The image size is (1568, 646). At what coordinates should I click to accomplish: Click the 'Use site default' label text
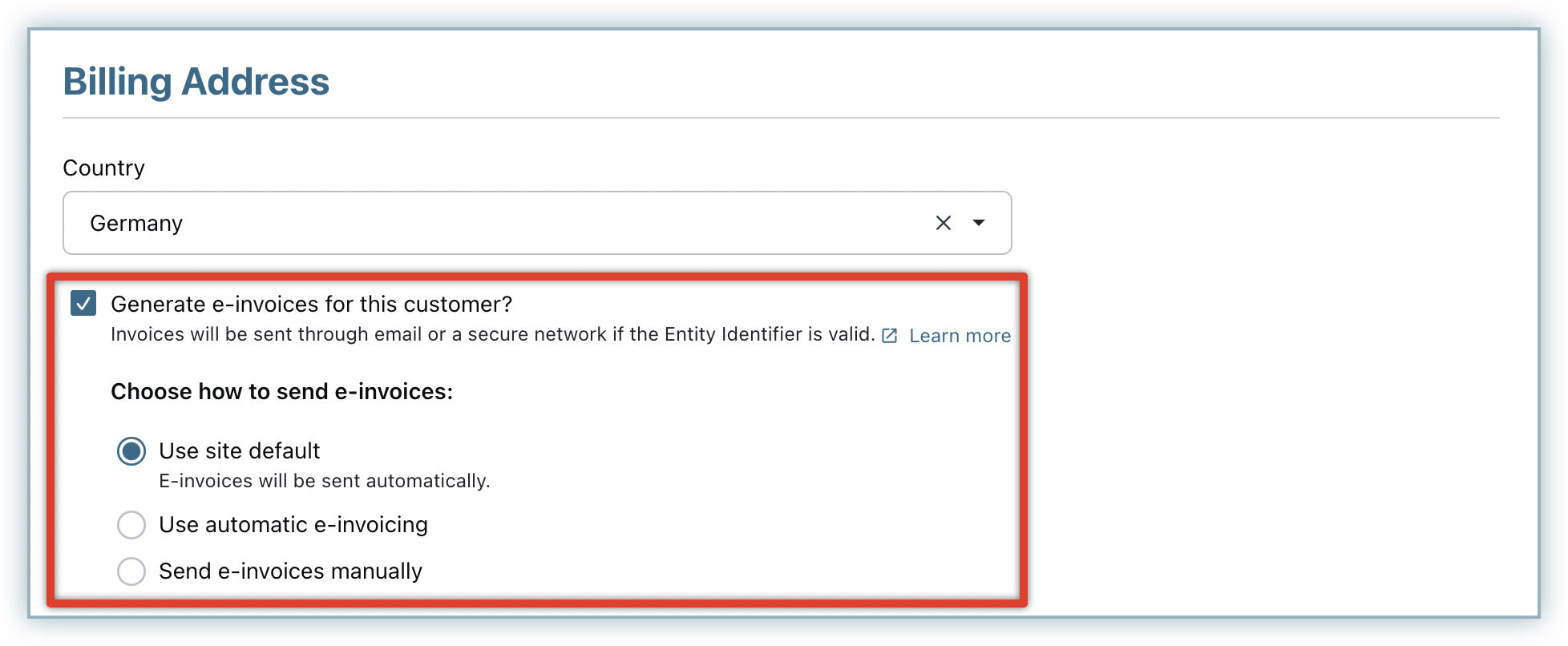point(239,451)
